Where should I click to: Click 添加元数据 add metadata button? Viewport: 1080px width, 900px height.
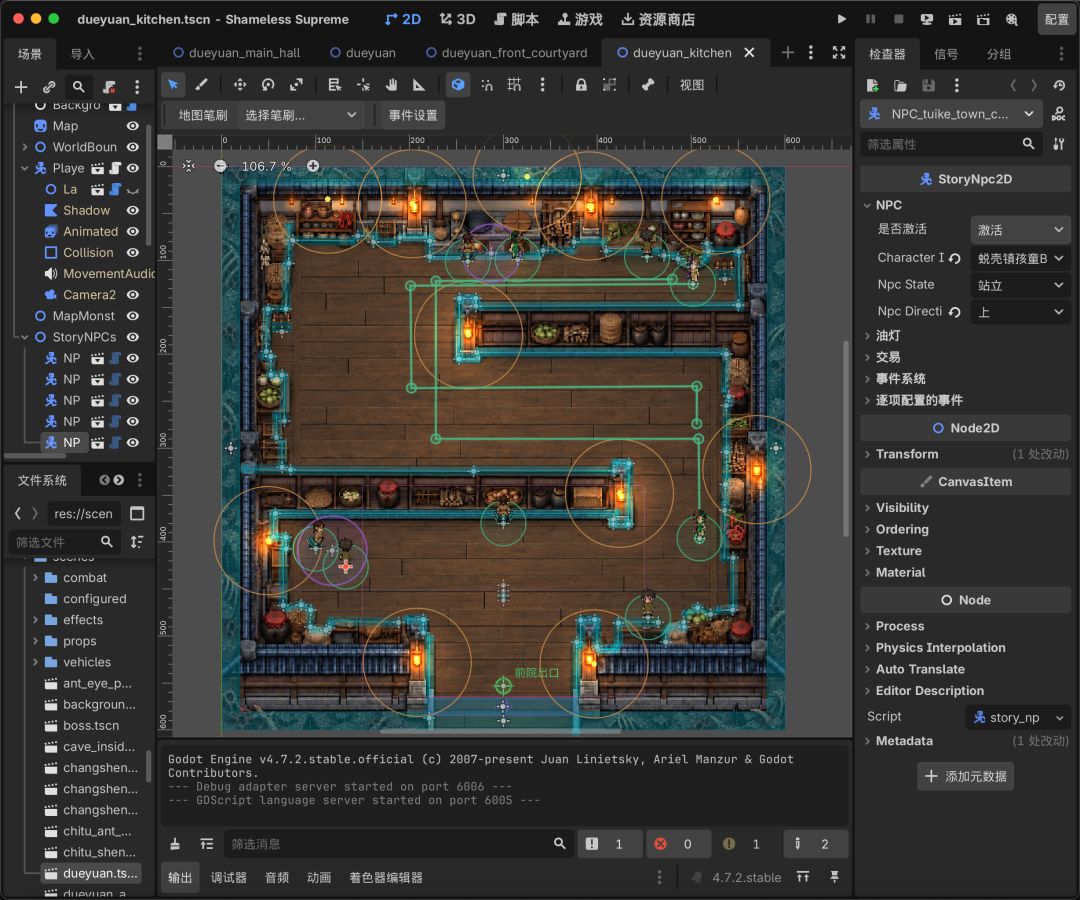[x=966, y=776]
